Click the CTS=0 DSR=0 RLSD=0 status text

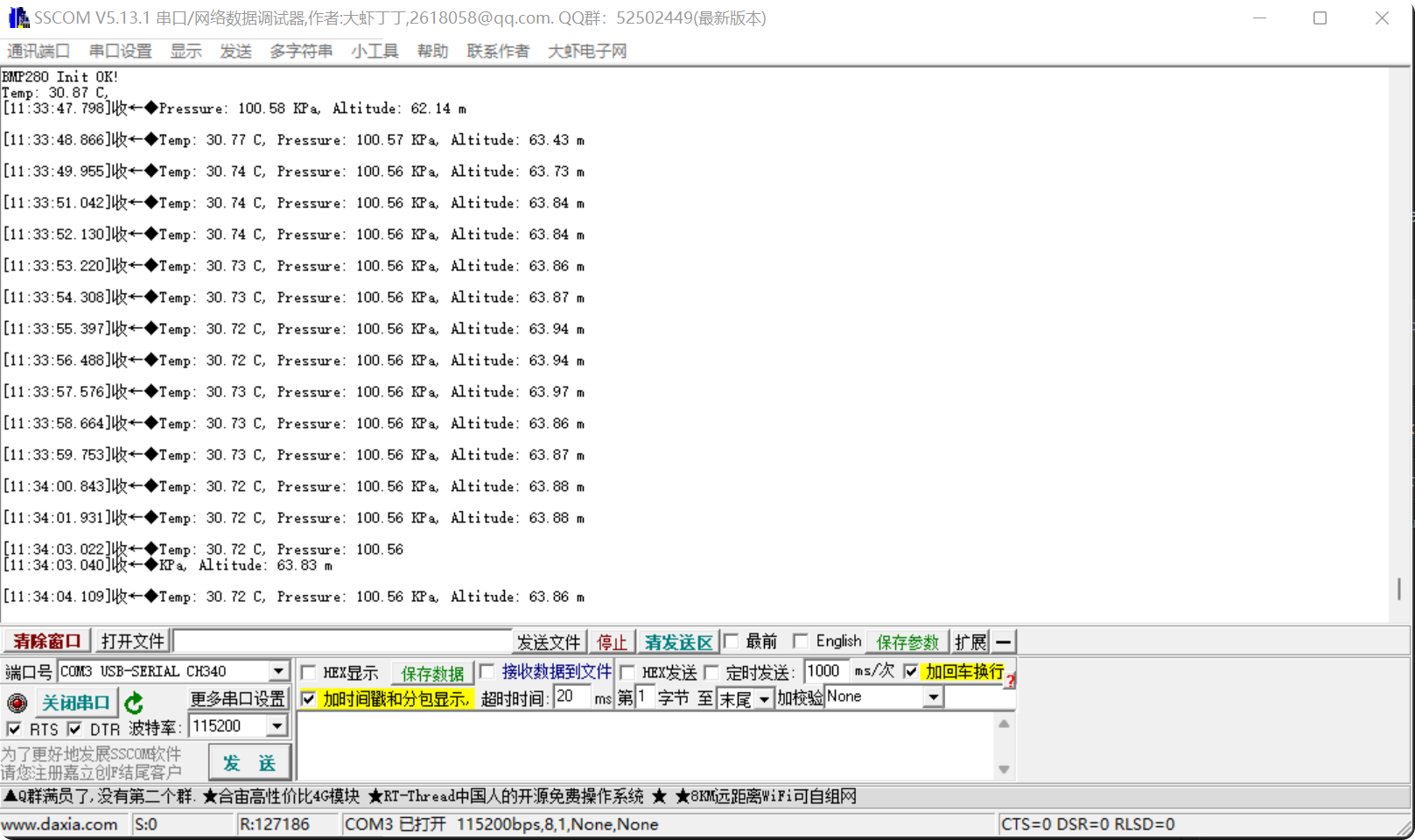tap(1088, 824)
